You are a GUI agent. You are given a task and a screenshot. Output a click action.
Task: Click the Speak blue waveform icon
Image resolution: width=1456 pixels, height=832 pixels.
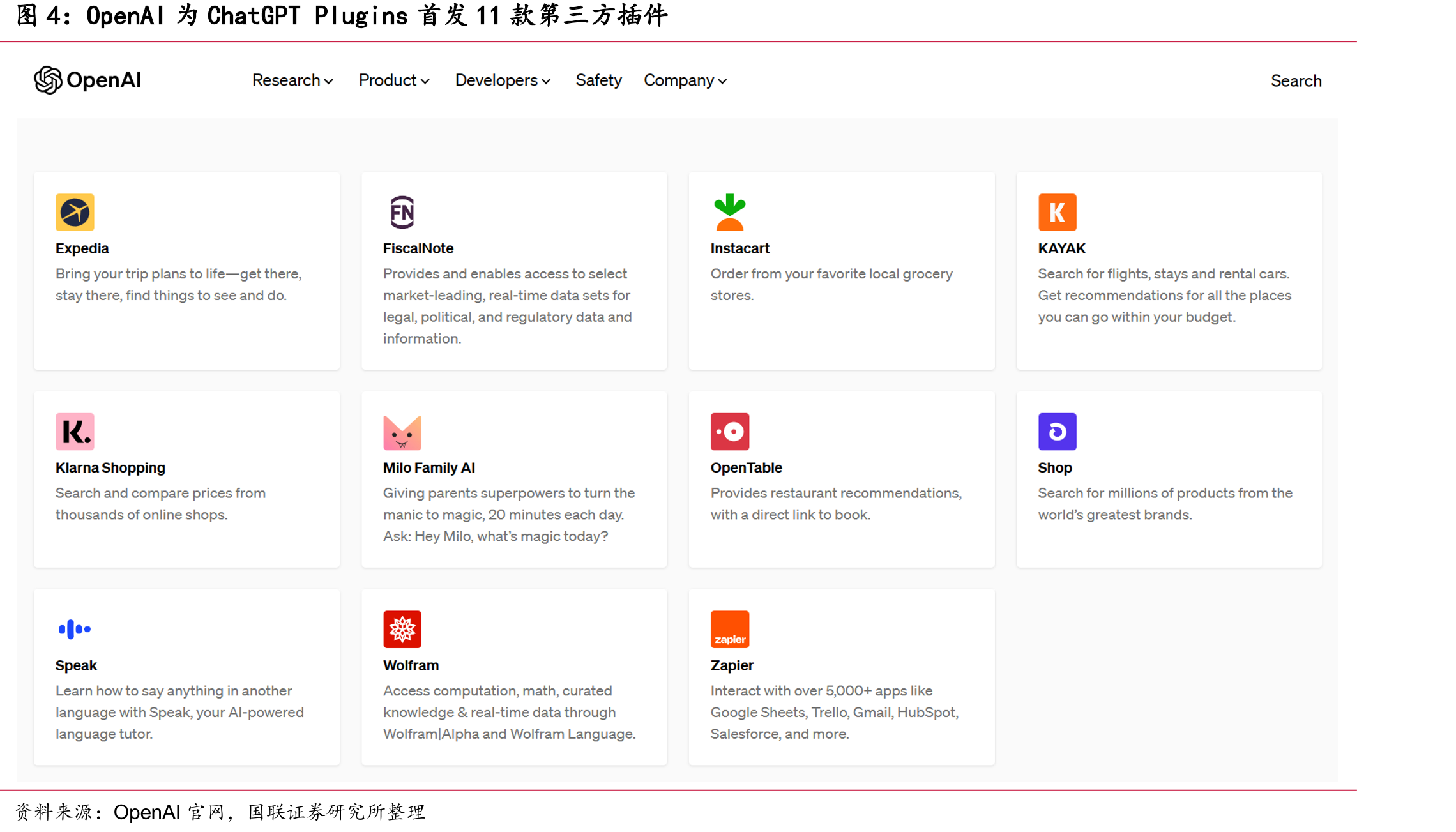tap(75, 629)
